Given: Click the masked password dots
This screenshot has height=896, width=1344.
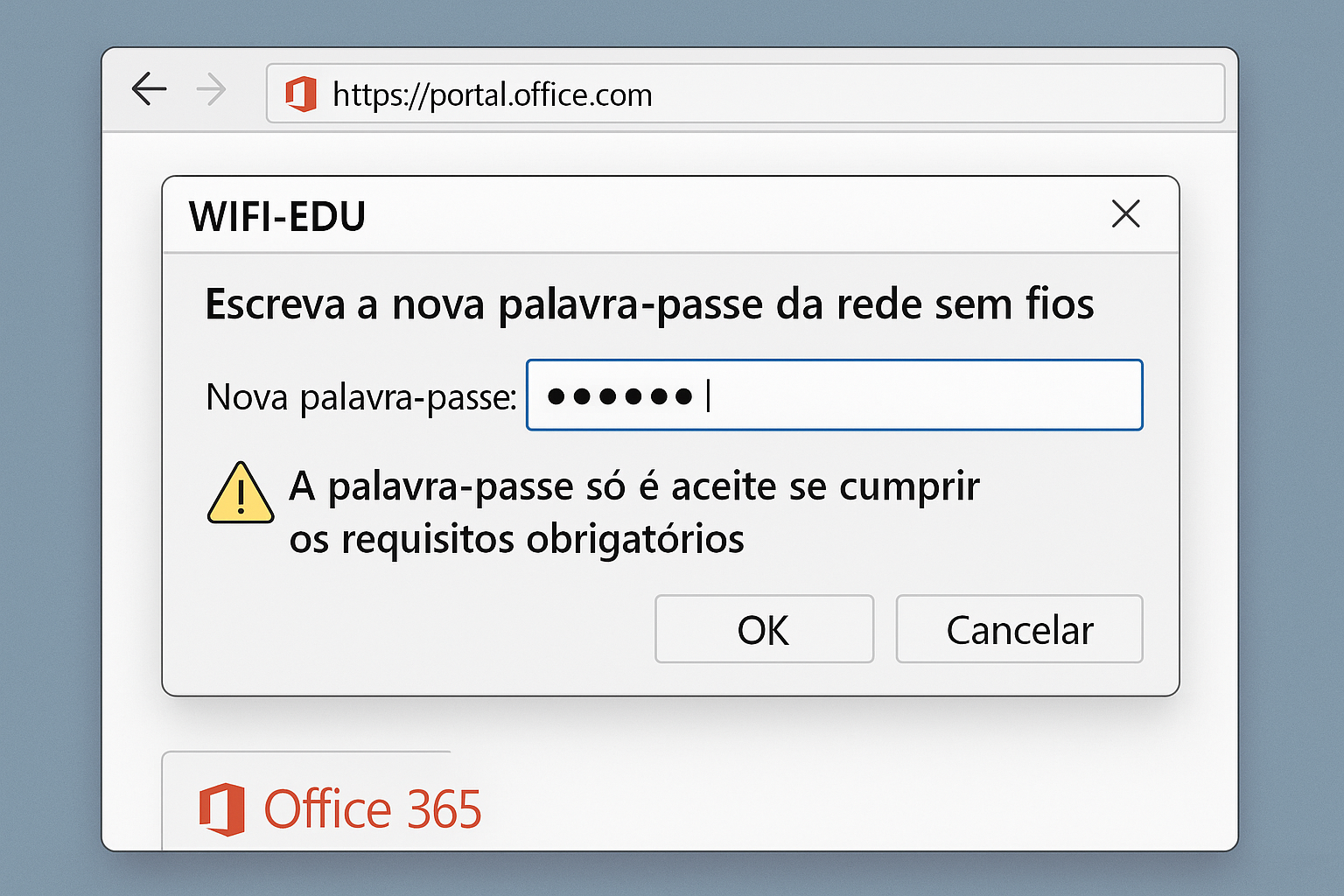Looking at the screenshot, I should 619,396.
